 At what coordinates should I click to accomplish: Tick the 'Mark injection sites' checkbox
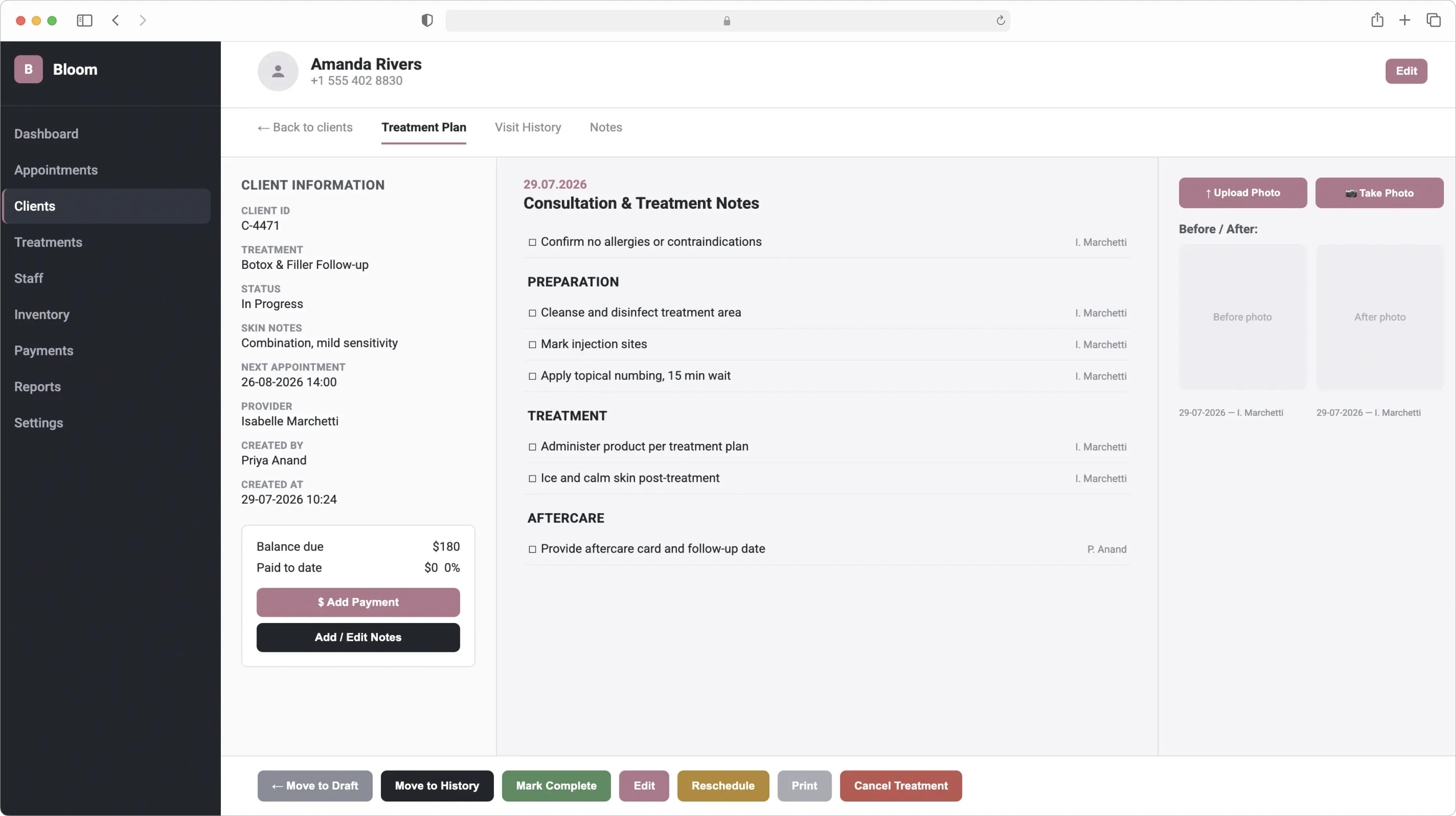(x=532, y=345)
